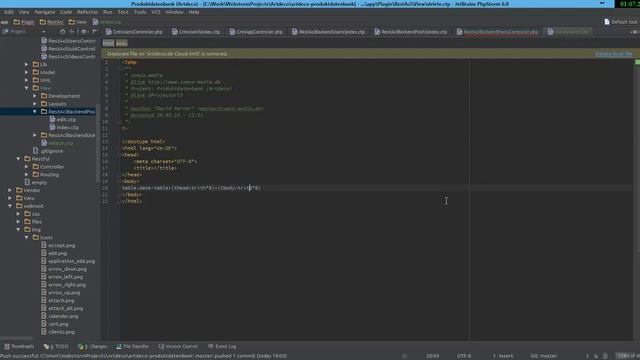Expand the Development folder
The width and height of the screenshot is (640, 360).
pyautogui.click(x=35, y=96)
